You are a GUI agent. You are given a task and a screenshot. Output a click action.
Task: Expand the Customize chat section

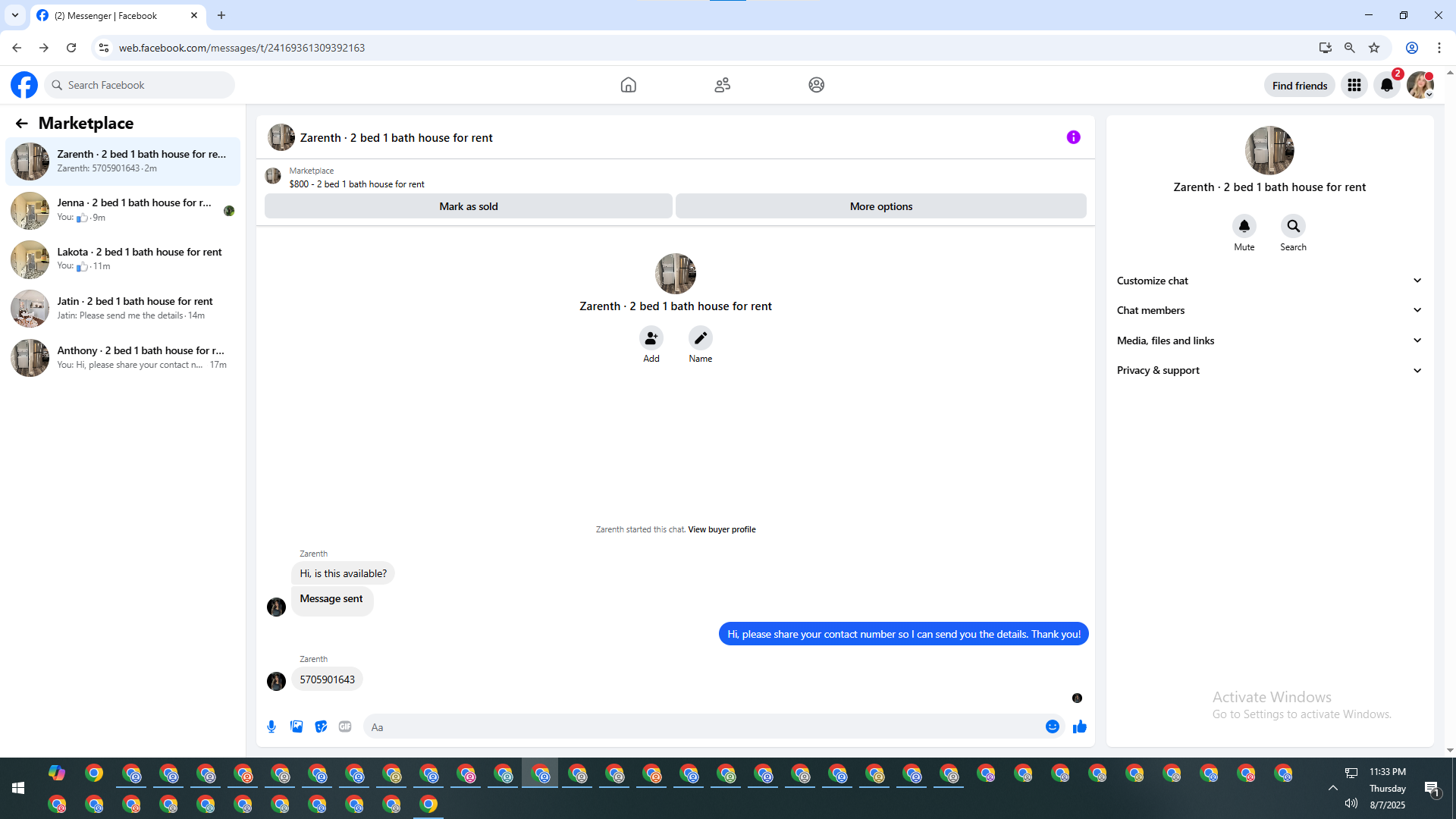1269,281
